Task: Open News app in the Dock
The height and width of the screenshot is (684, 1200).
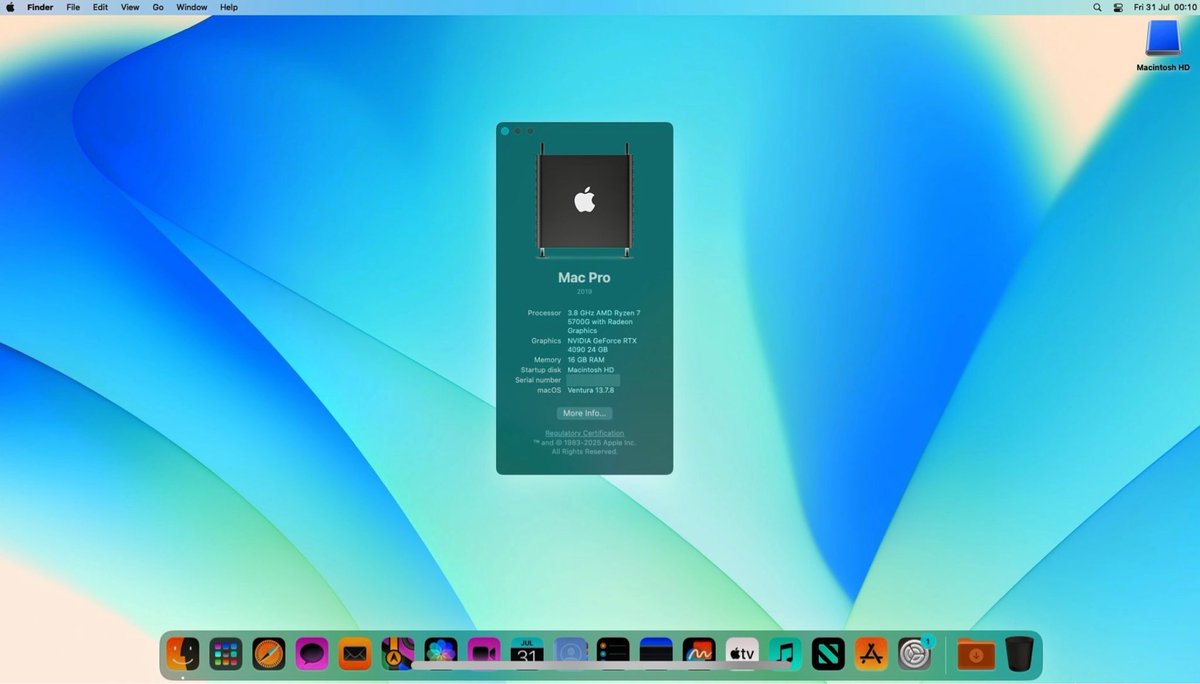Action: pos(828,654)
